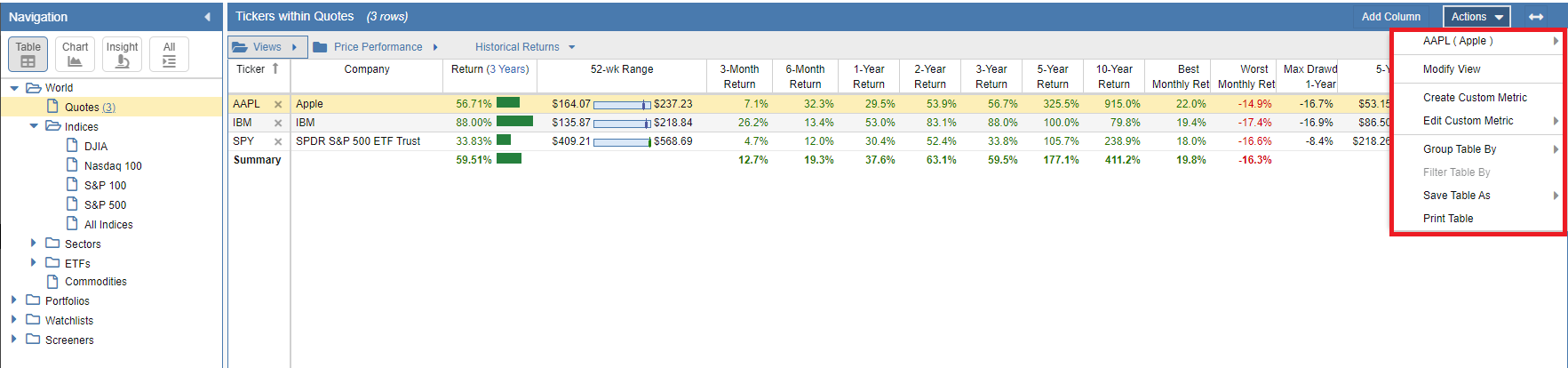Screen dimensions: 1568x368
Task: Select the All view icon
Action: click(169, 54)
